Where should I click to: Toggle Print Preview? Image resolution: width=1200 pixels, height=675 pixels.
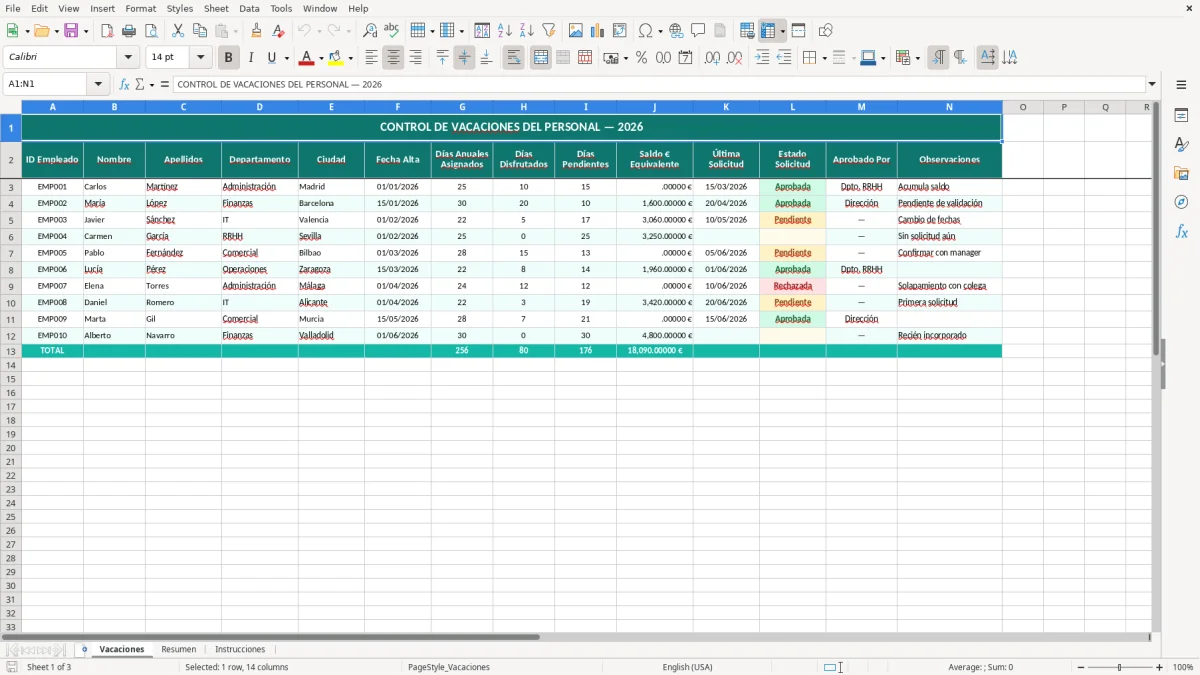[151, 31]
